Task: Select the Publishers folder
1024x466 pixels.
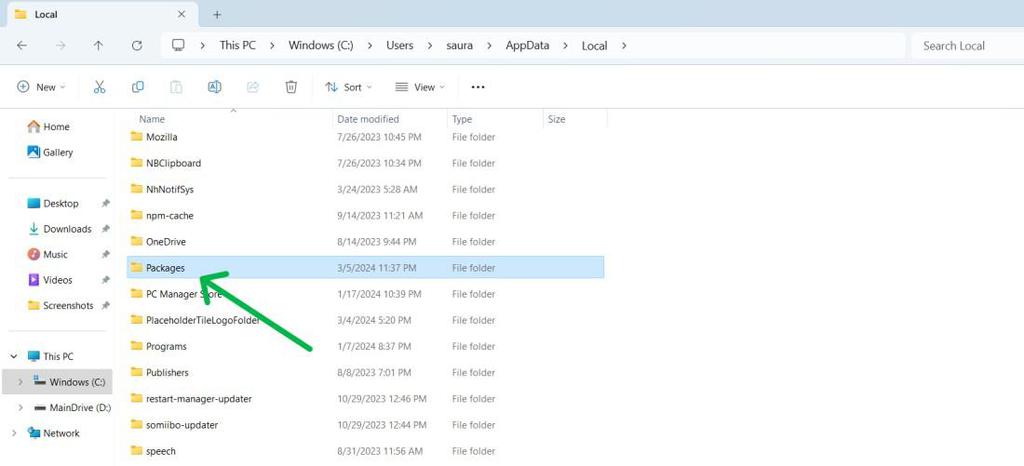Action: click(366, 373)
